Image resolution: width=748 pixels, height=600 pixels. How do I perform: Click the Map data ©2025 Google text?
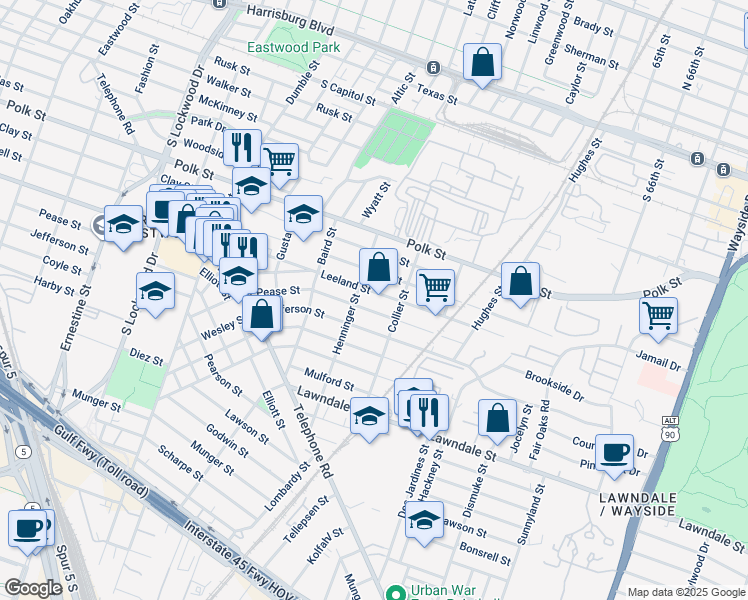(685, 592)
